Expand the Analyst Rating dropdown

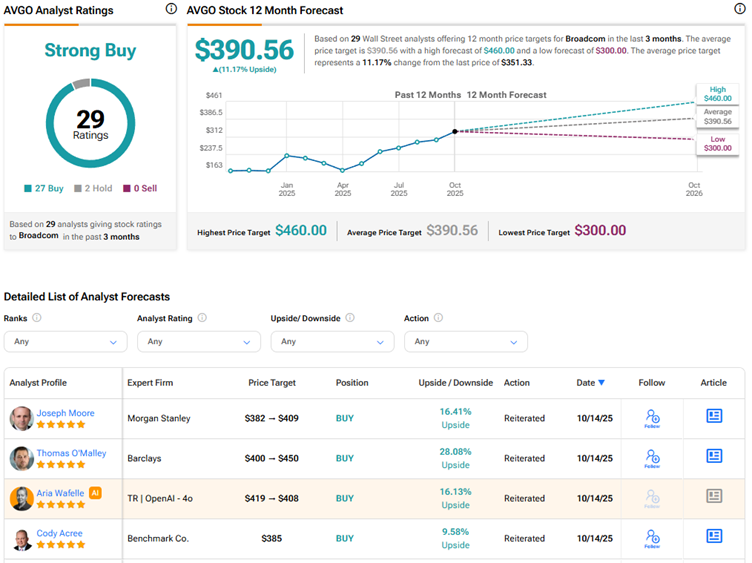coord(198,341)
